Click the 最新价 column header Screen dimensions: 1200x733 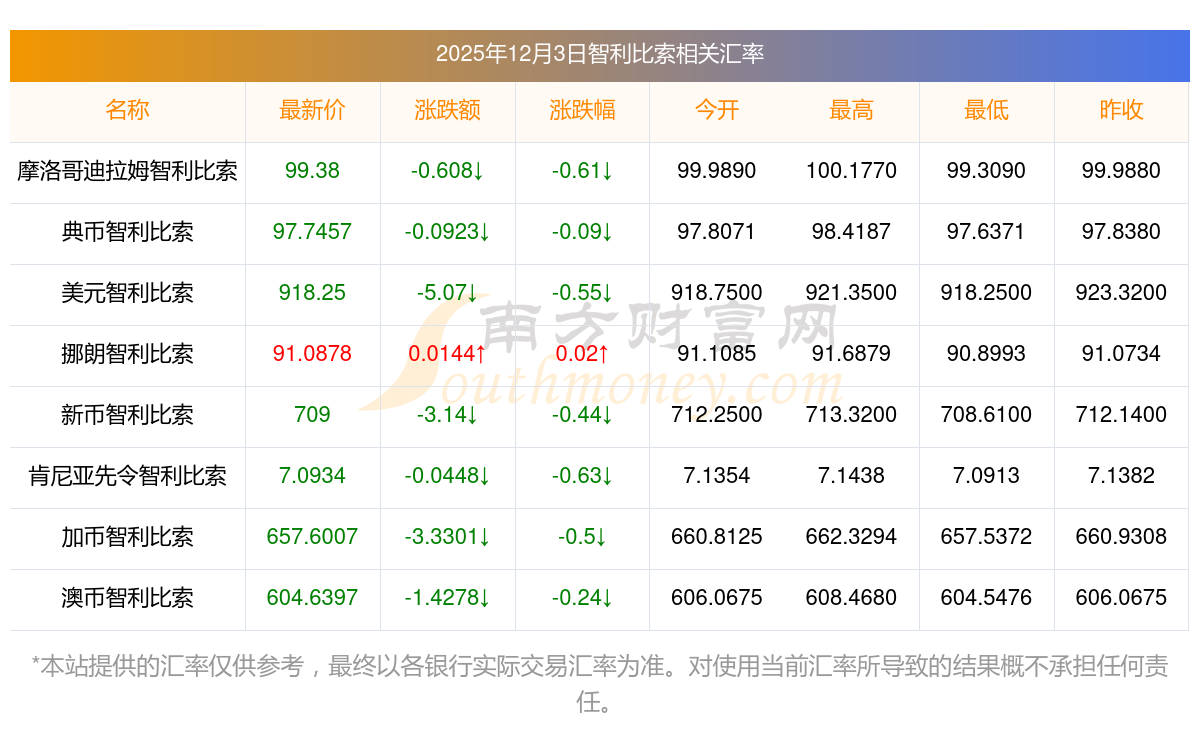click(x=312, y=110)
